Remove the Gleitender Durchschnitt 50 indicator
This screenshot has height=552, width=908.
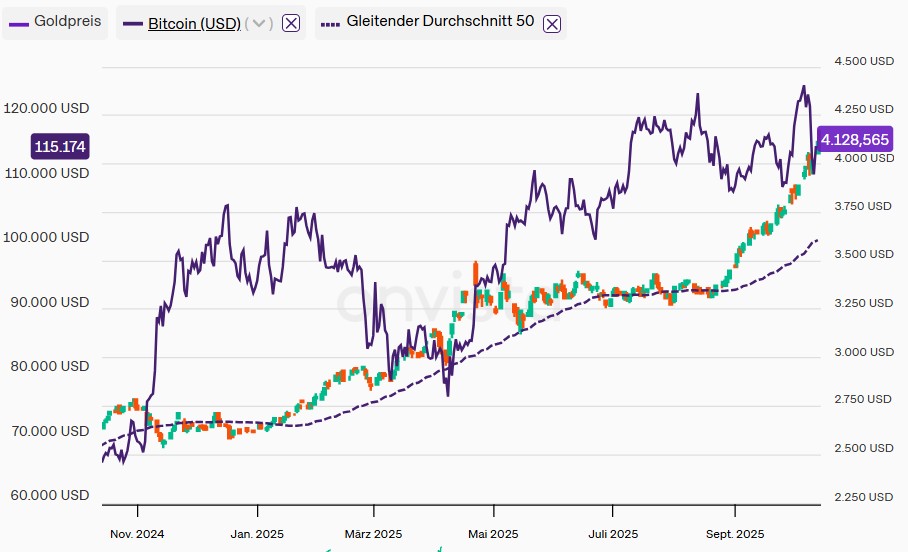click(x=551, y=23)
